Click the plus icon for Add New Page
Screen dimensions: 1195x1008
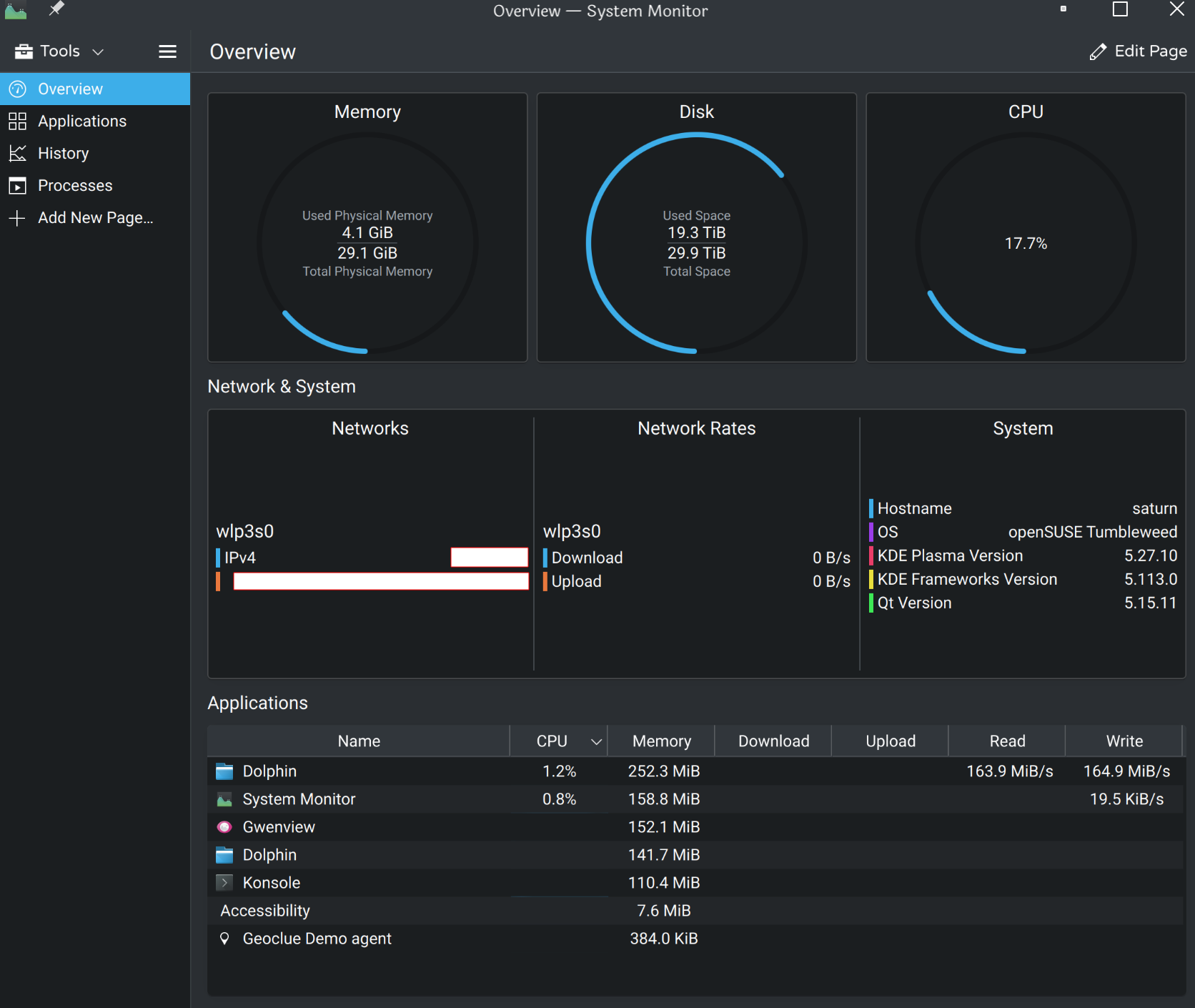(17, 217)
